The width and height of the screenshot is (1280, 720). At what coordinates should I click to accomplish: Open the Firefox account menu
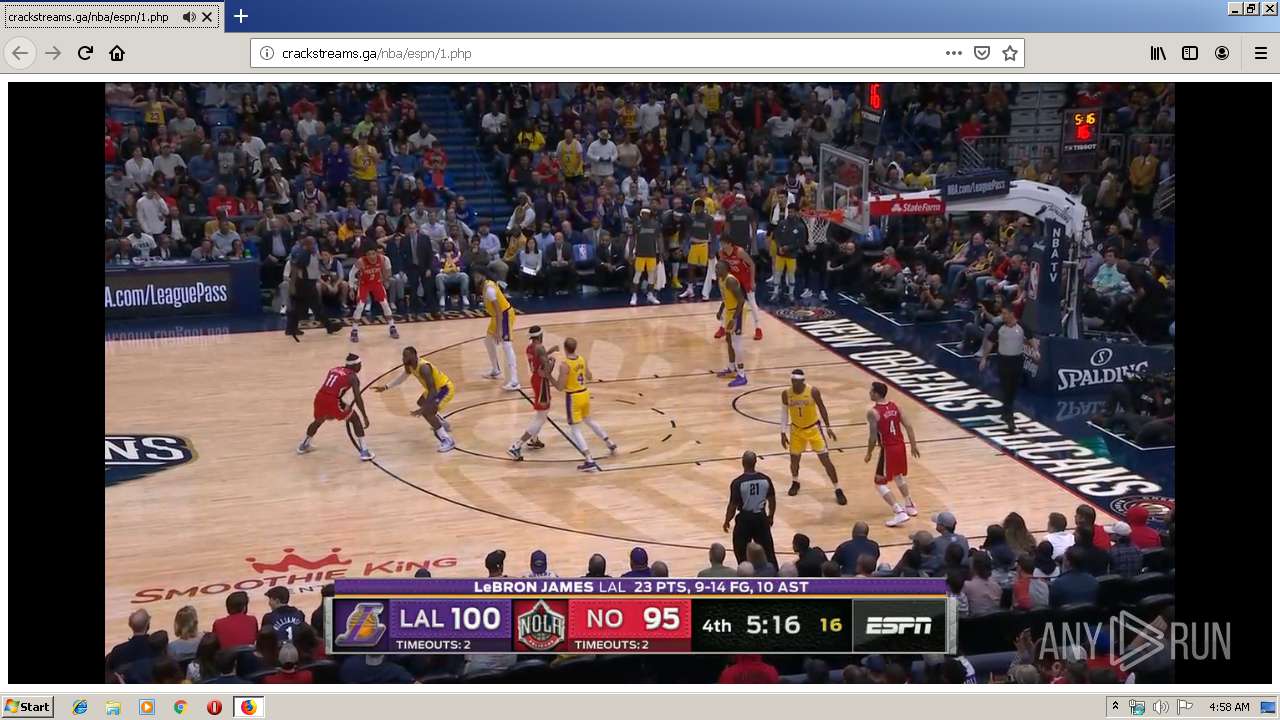click(x=1222, y=53)
